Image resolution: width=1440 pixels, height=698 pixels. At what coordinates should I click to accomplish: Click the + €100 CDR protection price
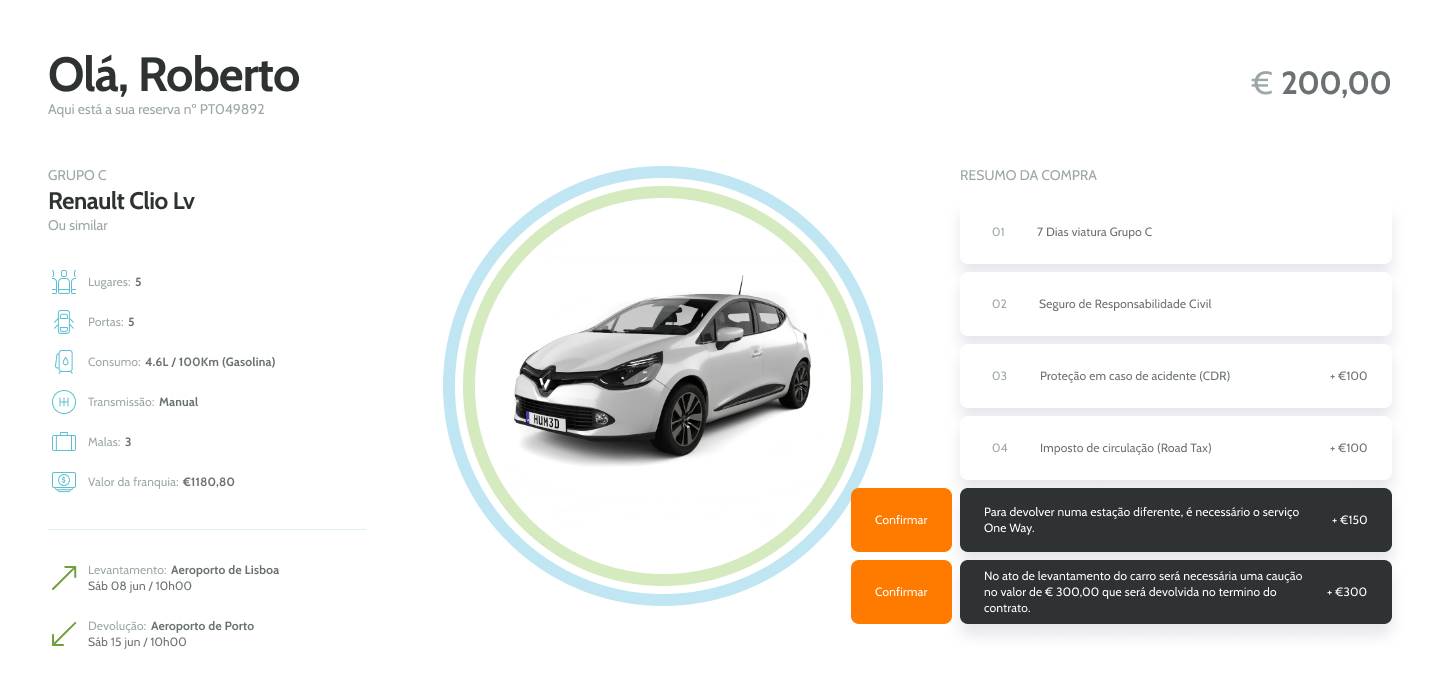tap(1348, 376)
